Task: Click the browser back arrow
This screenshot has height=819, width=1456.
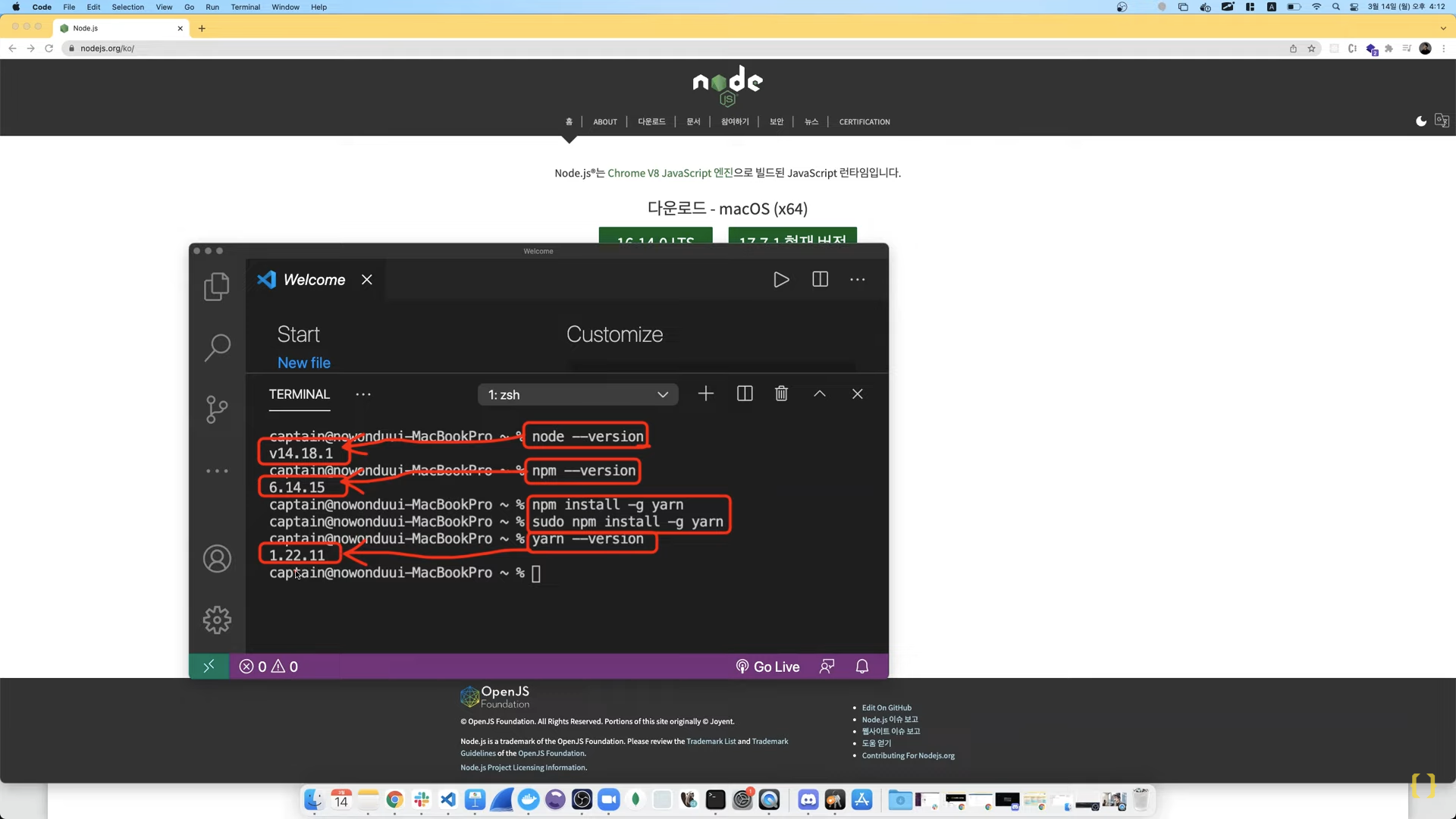Action: (12, 49)
